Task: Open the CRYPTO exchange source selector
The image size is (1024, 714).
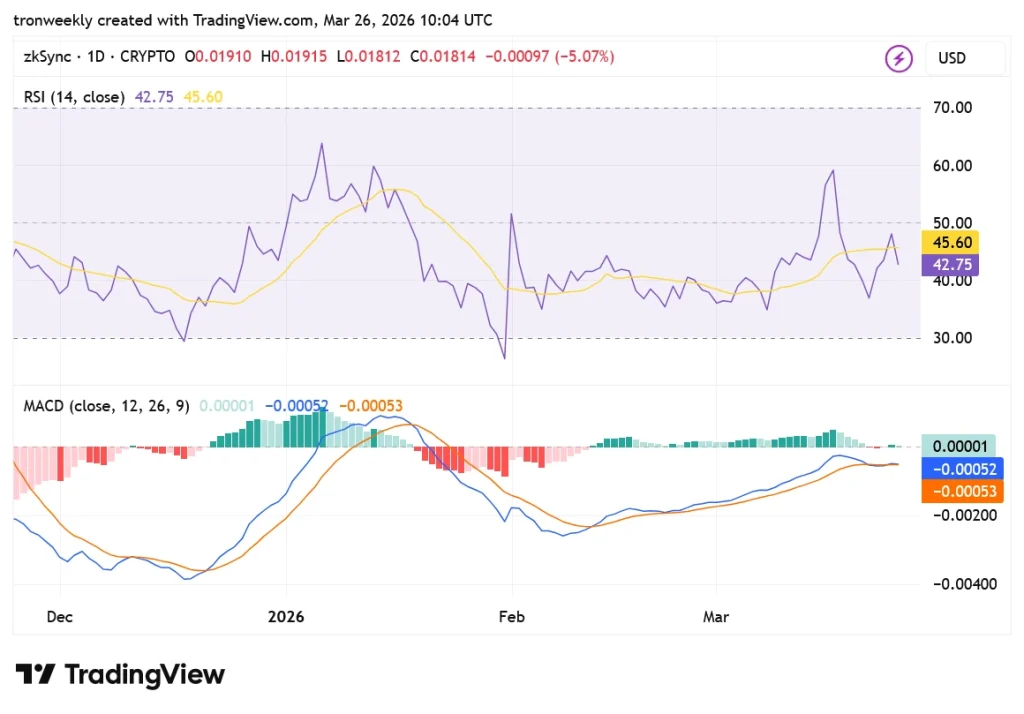Action: click(146, 57)
